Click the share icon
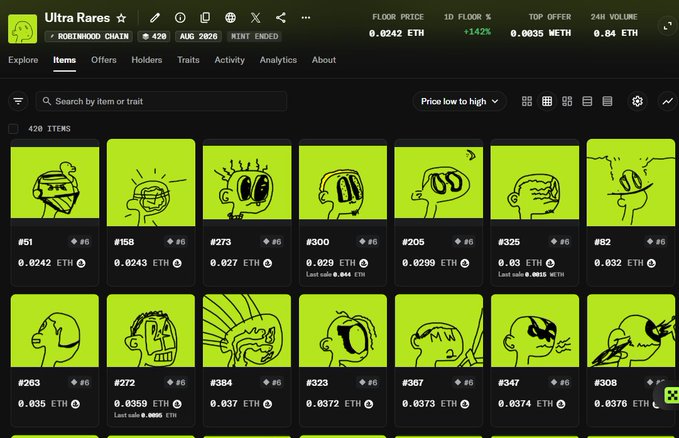The width and height of the screenshot is (679, 438). (x=281, y=17)
